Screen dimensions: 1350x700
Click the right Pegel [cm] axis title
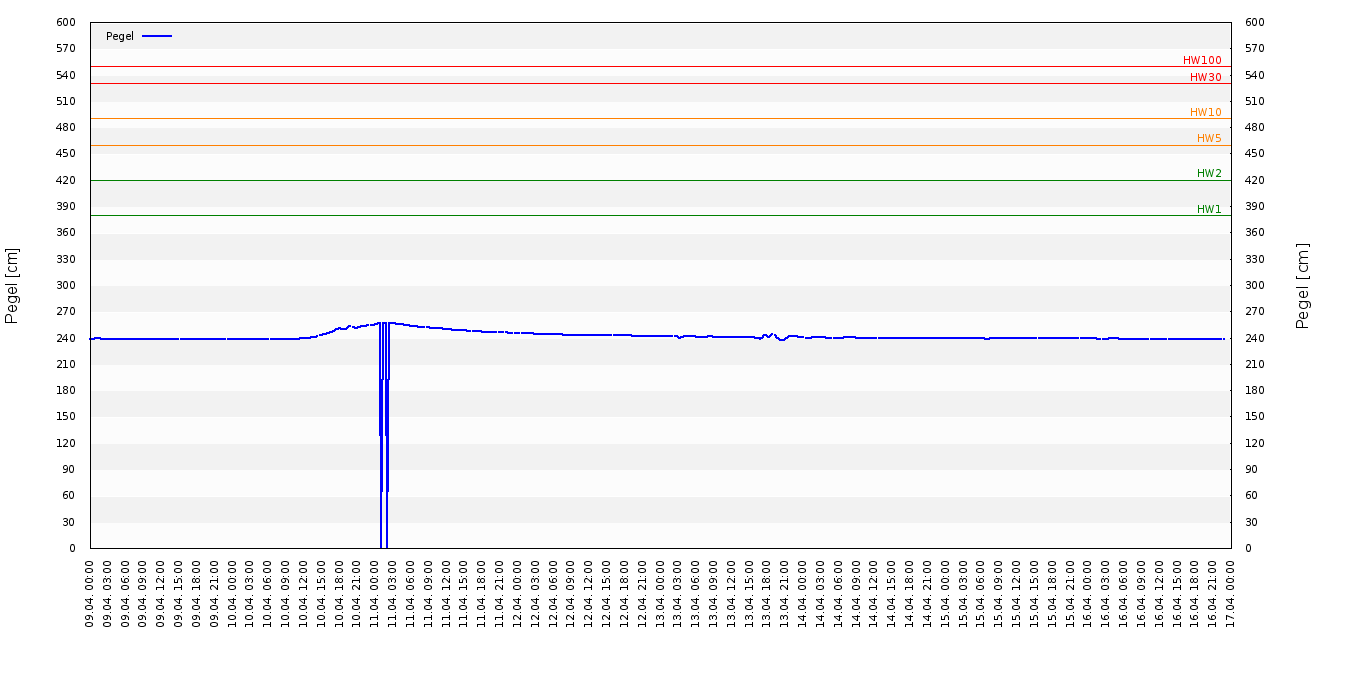click(1302, 285)
